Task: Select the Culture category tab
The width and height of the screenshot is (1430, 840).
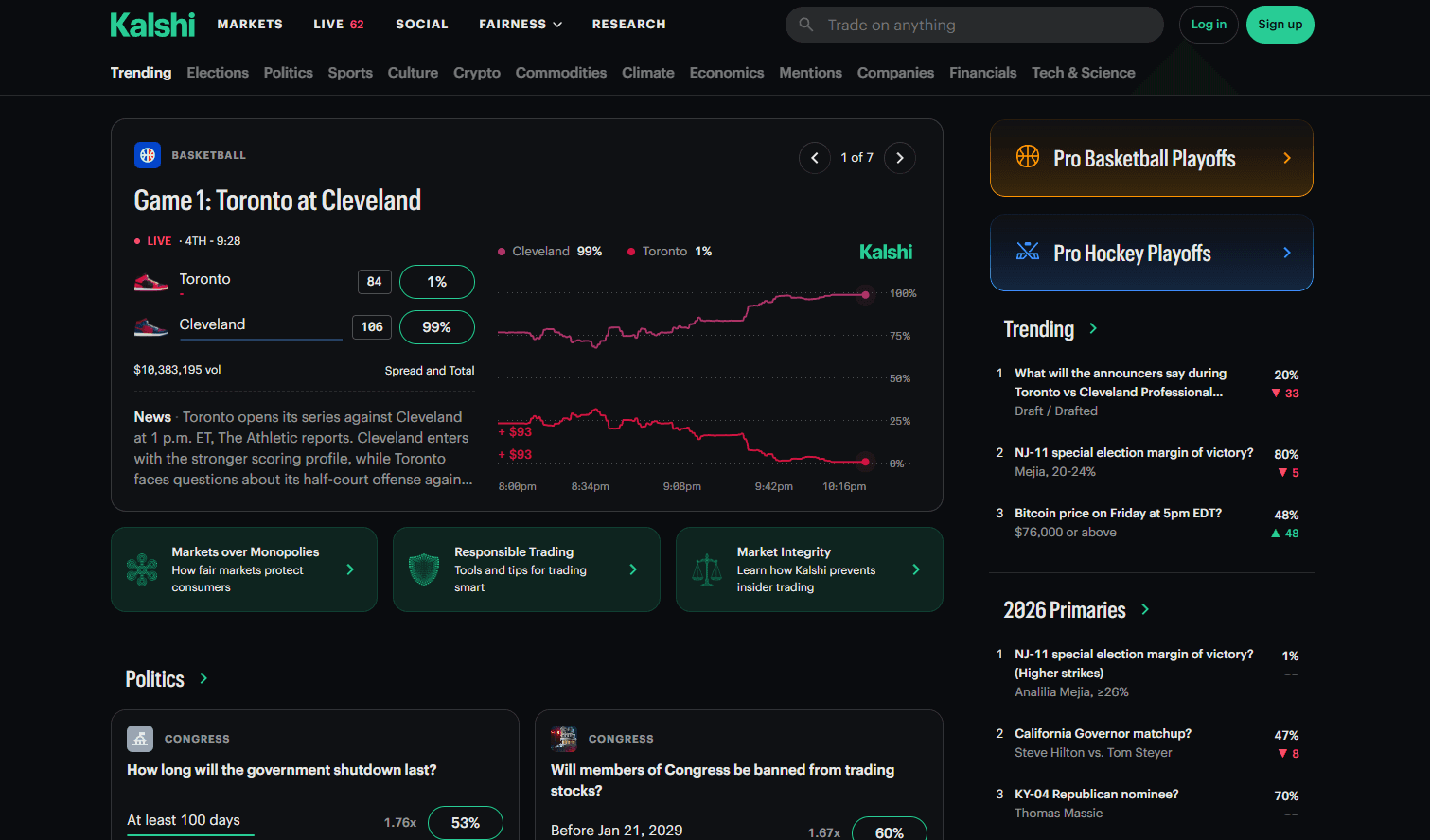Action: click(413, 73)
